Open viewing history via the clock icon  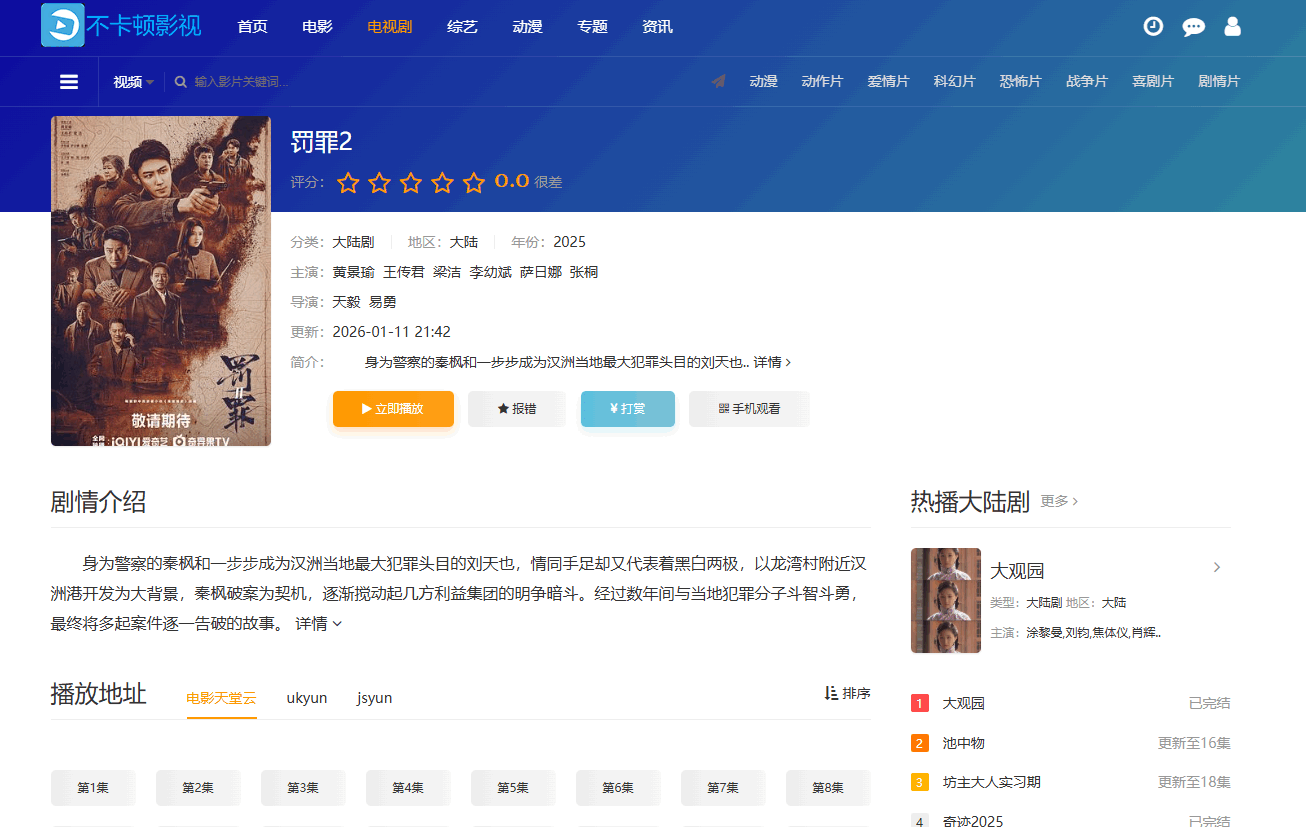(x=1153, y=27)
